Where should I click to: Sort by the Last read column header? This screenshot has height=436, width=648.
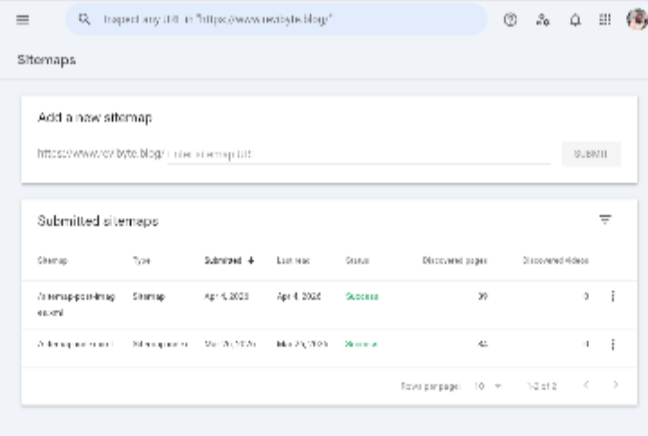point(293,260)
